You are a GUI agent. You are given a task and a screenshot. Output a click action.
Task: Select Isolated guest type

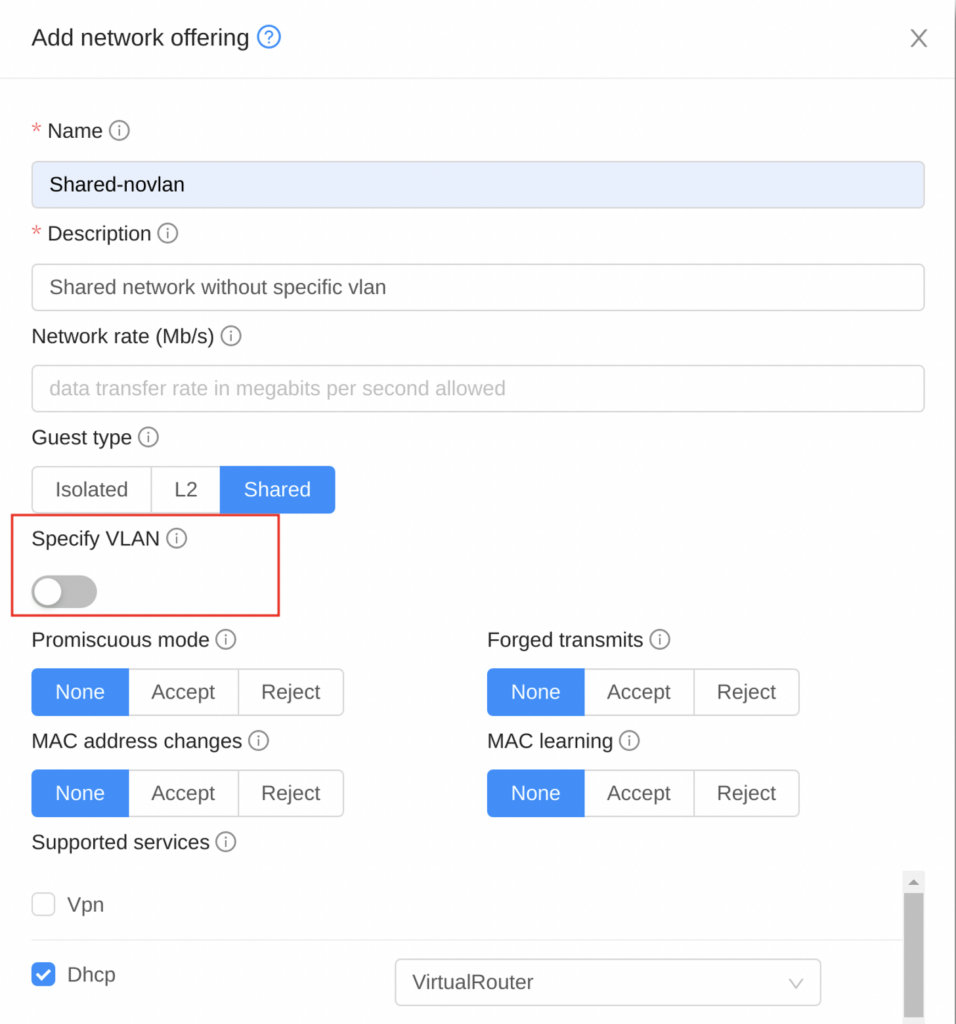coord(91,490)
